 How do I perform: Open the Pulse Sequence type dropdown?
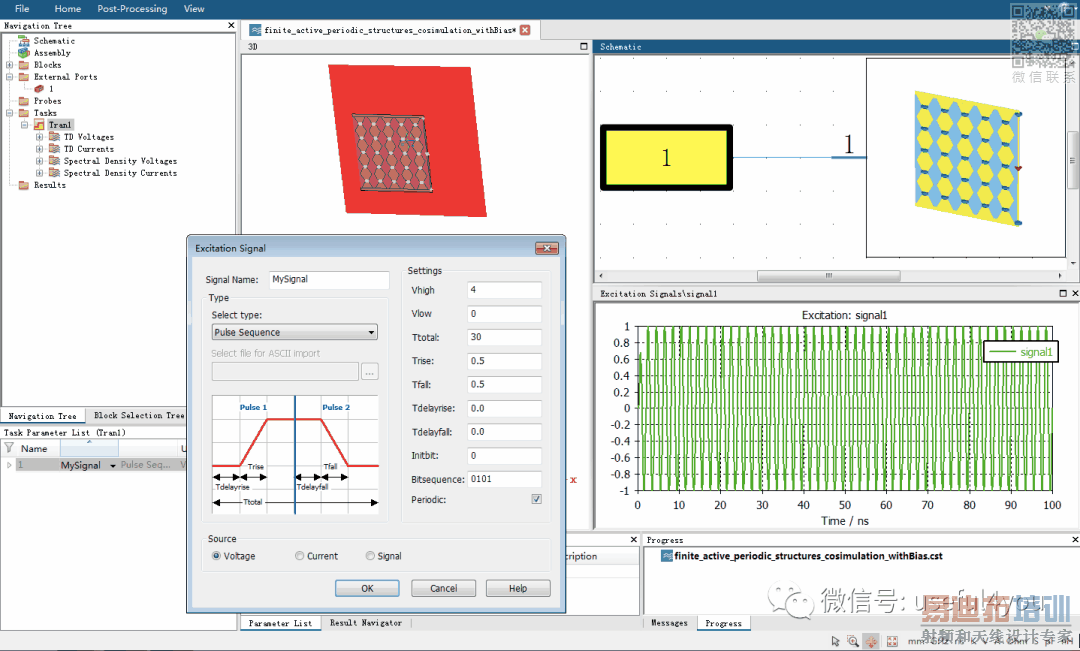coord(294,332)
